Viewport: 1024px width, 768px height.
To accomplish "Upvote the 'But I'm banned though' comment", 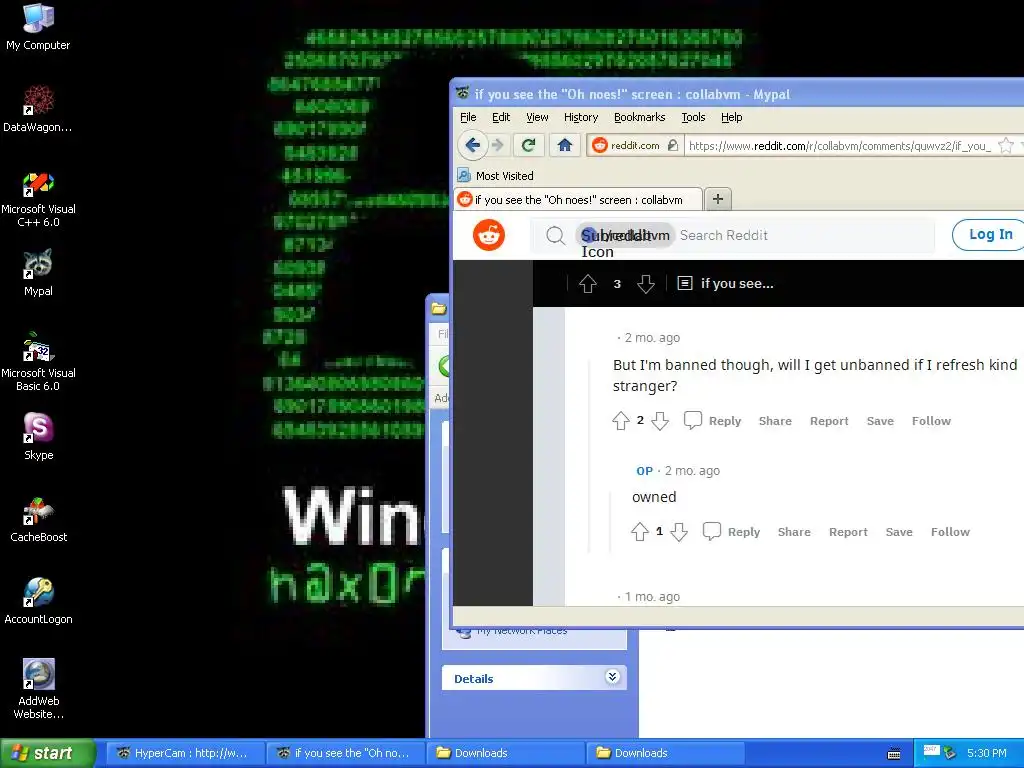I will [x=621, y=421].
